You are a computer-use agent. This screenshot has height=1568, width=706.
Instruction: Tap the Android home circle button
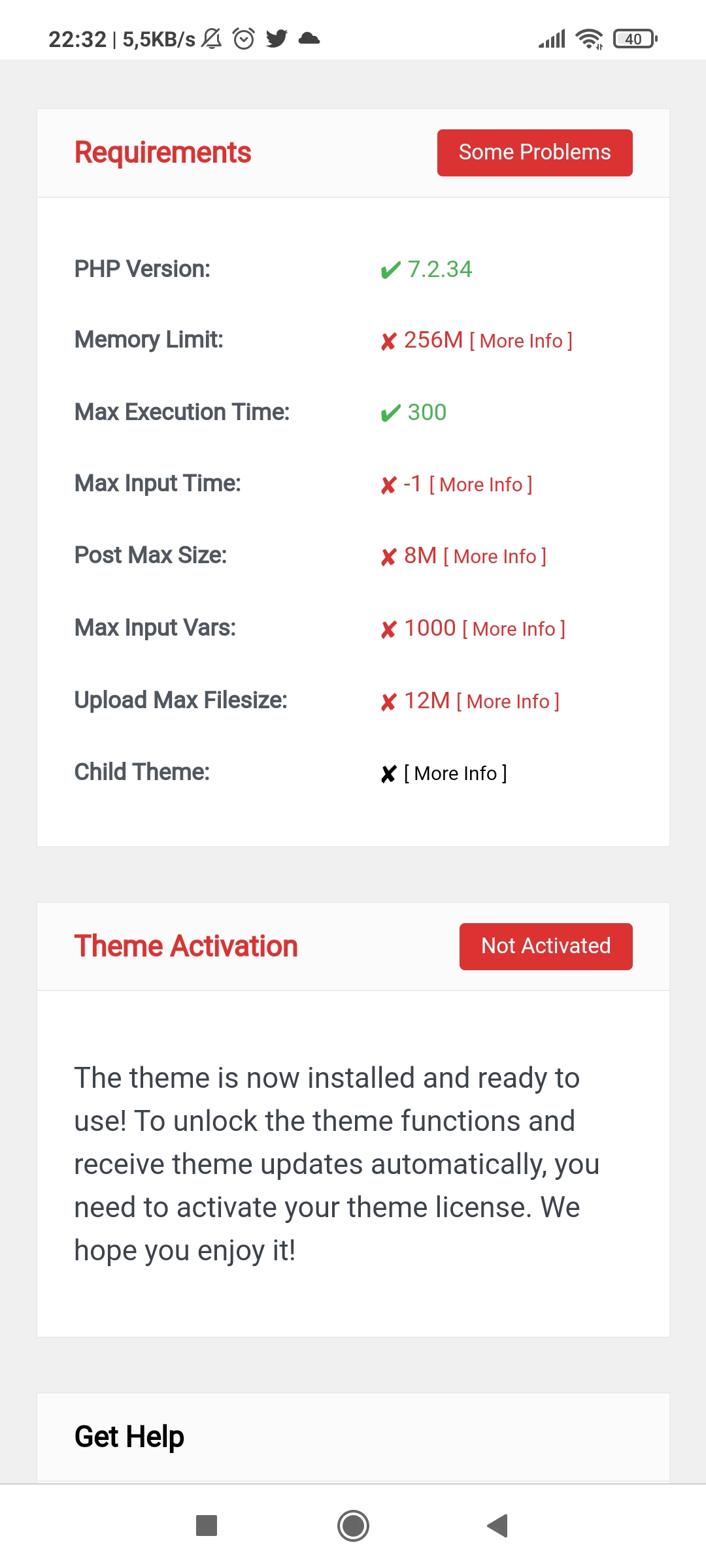point(353,1526)
